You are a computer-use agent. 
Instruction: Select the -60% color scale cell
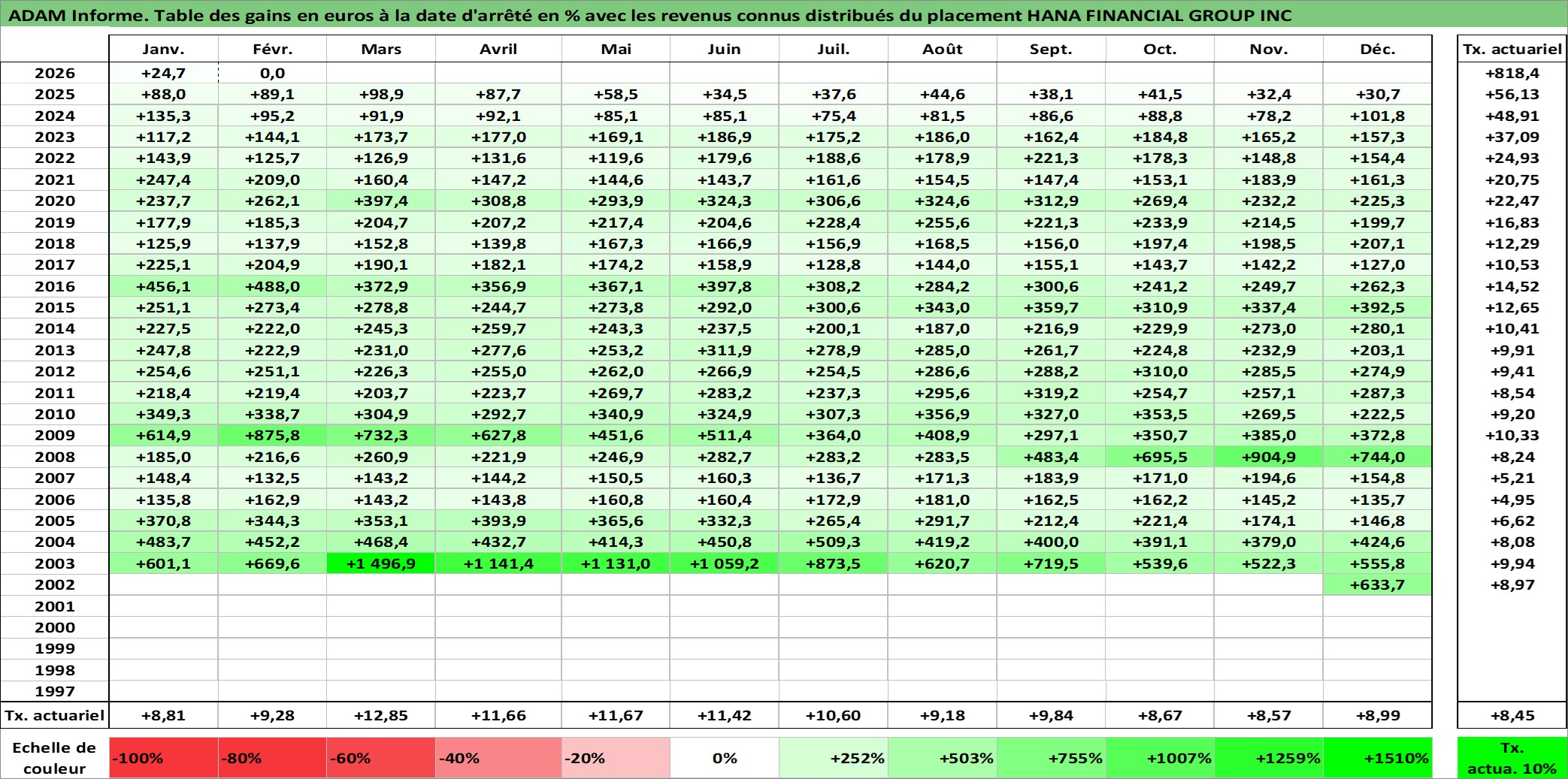coord(381,758)
